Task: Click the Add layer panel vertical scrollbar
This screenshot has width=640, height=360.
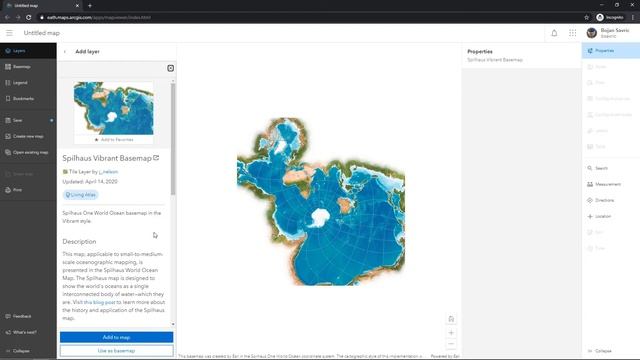Action: (x=173, y=139)
